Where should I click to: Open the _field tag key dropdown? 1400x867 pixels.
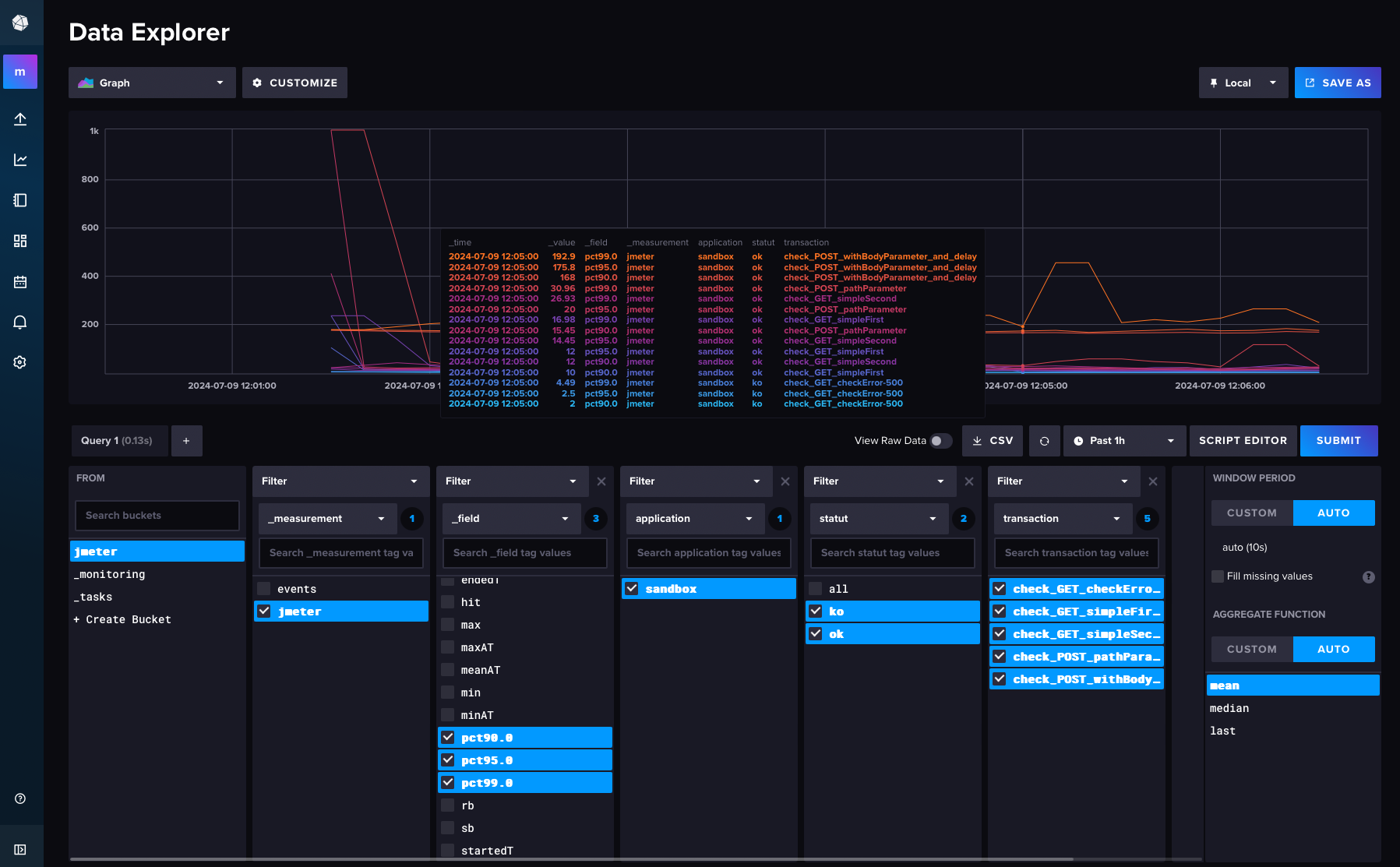(512, 519)
